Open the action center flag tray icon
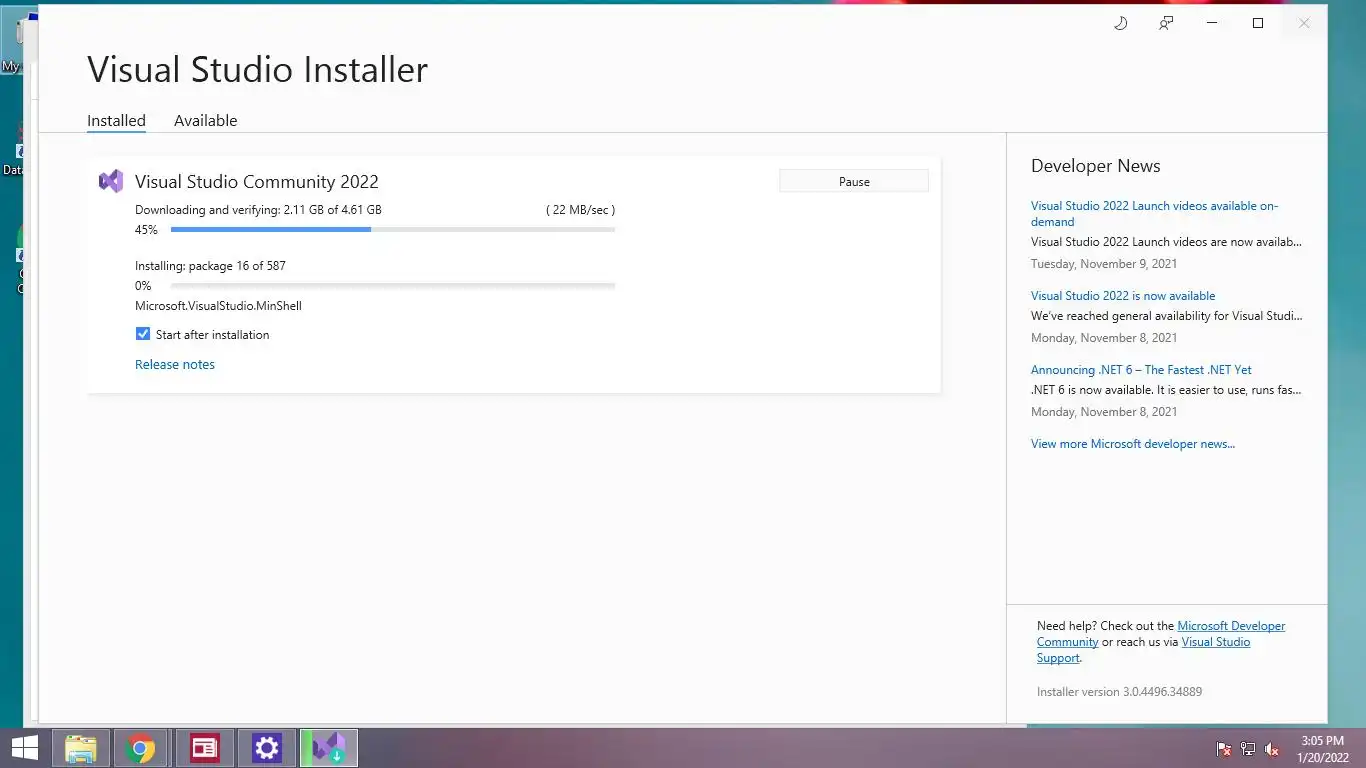This screenshot has width=1366, height=768. 1224,749
